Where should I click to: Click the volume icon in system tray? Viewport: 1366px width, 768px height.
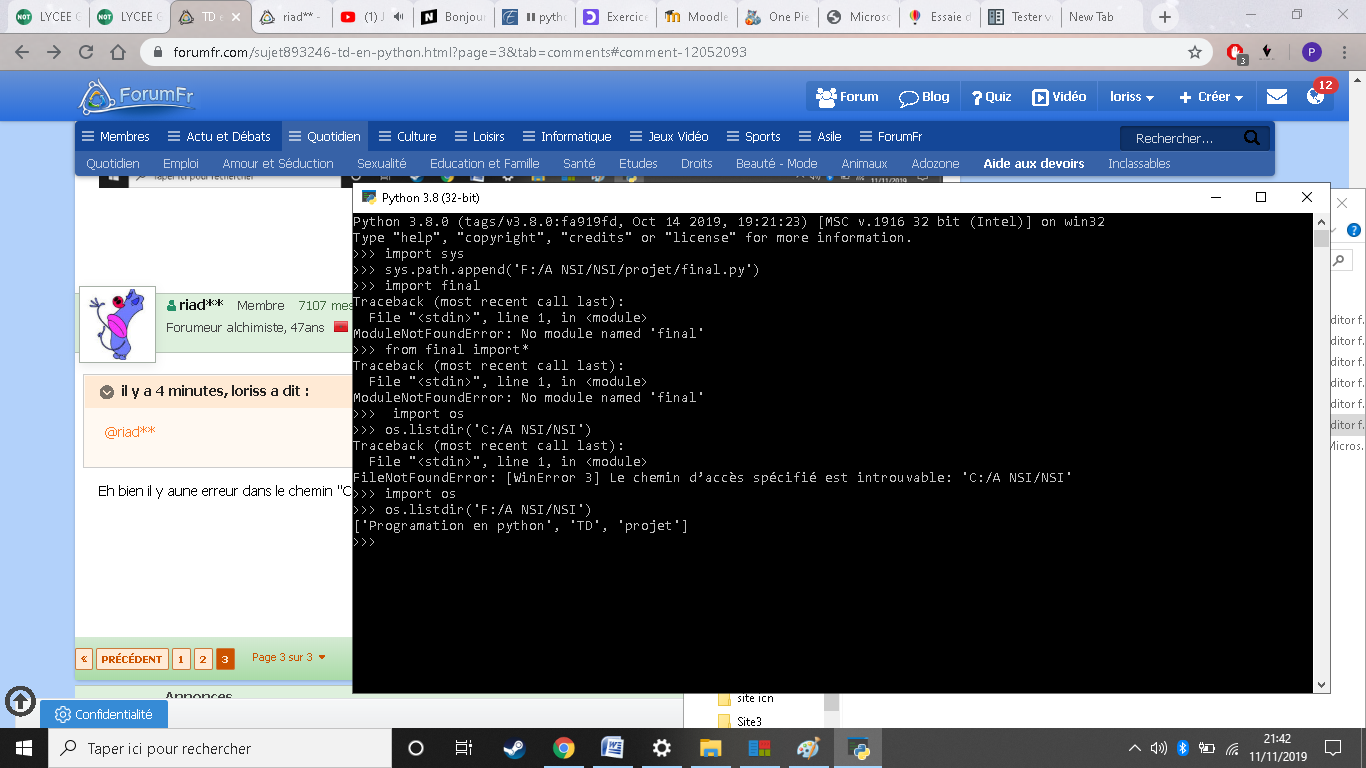click(1159, 748)
